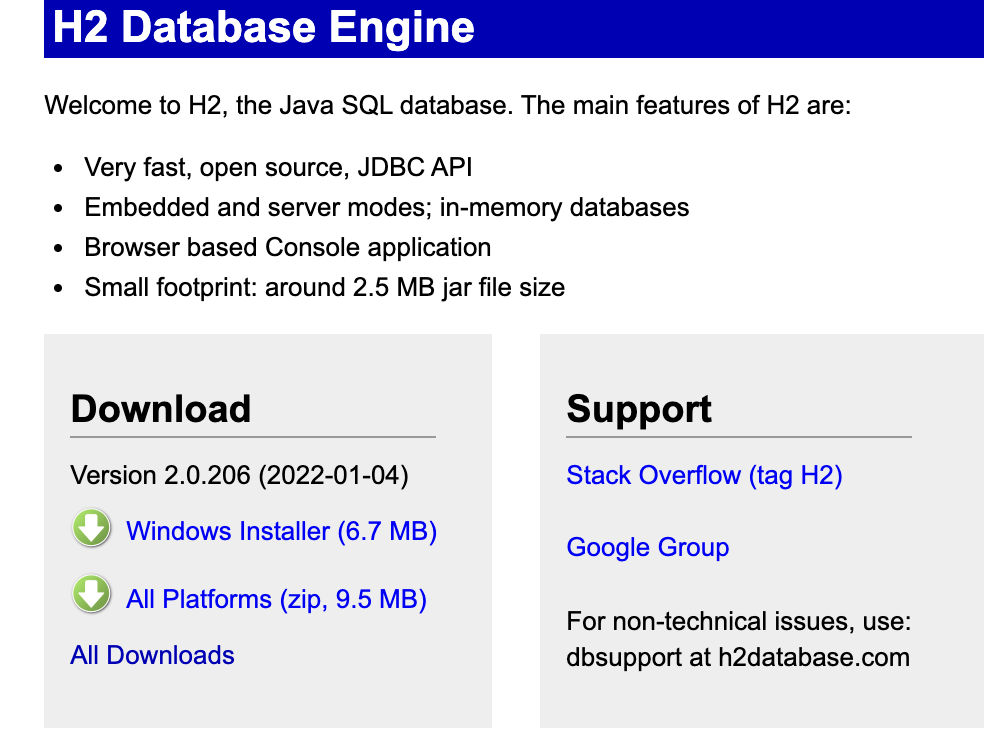Download All Platforms zip, 9.5 MB
The image size is (1008, 750).
click(276, 599)
